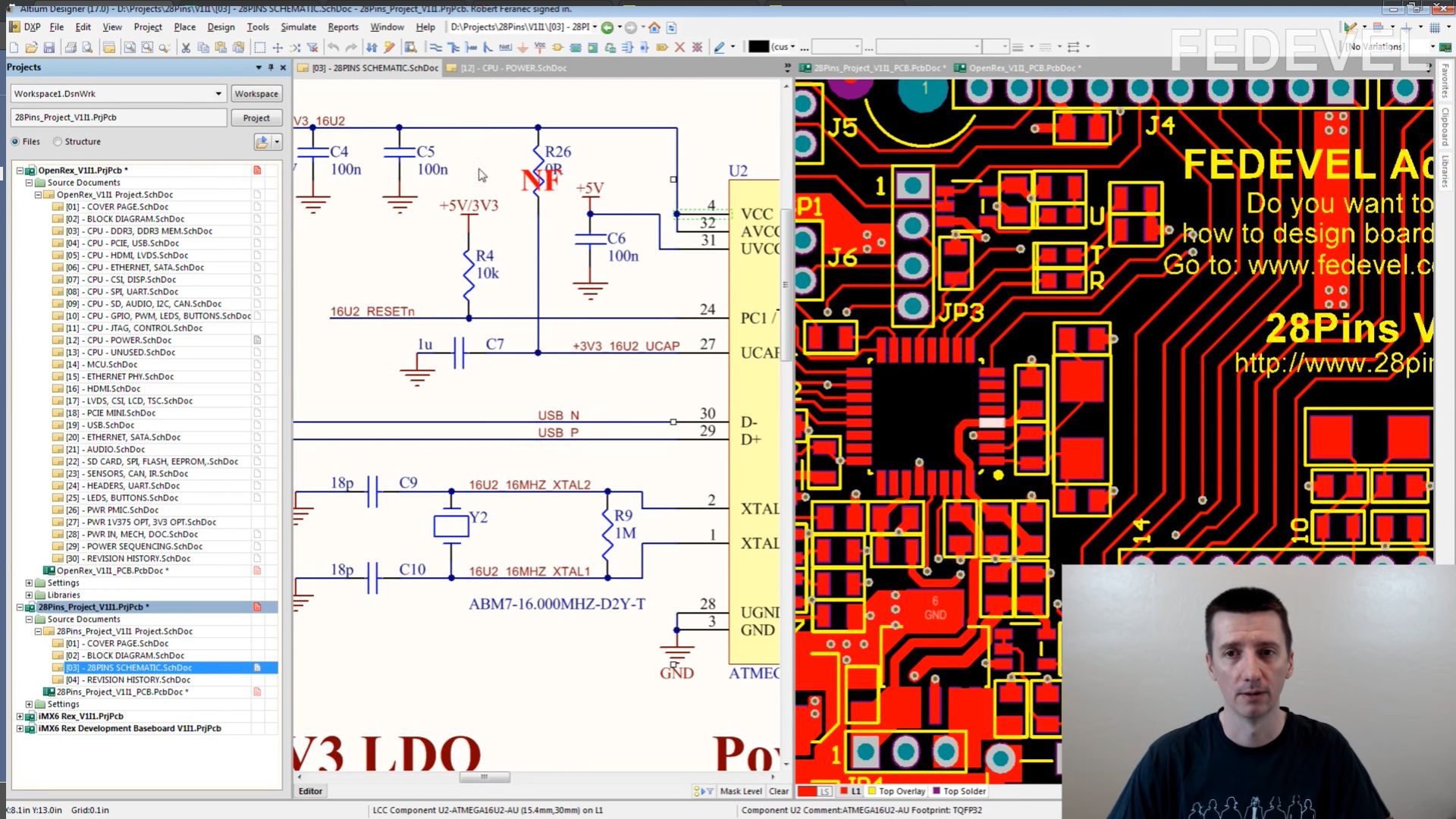Click the Place No ERC red cross icon
Viewport: 1456px width, 819px height.
pyautogui.click(x=679, y=48)
